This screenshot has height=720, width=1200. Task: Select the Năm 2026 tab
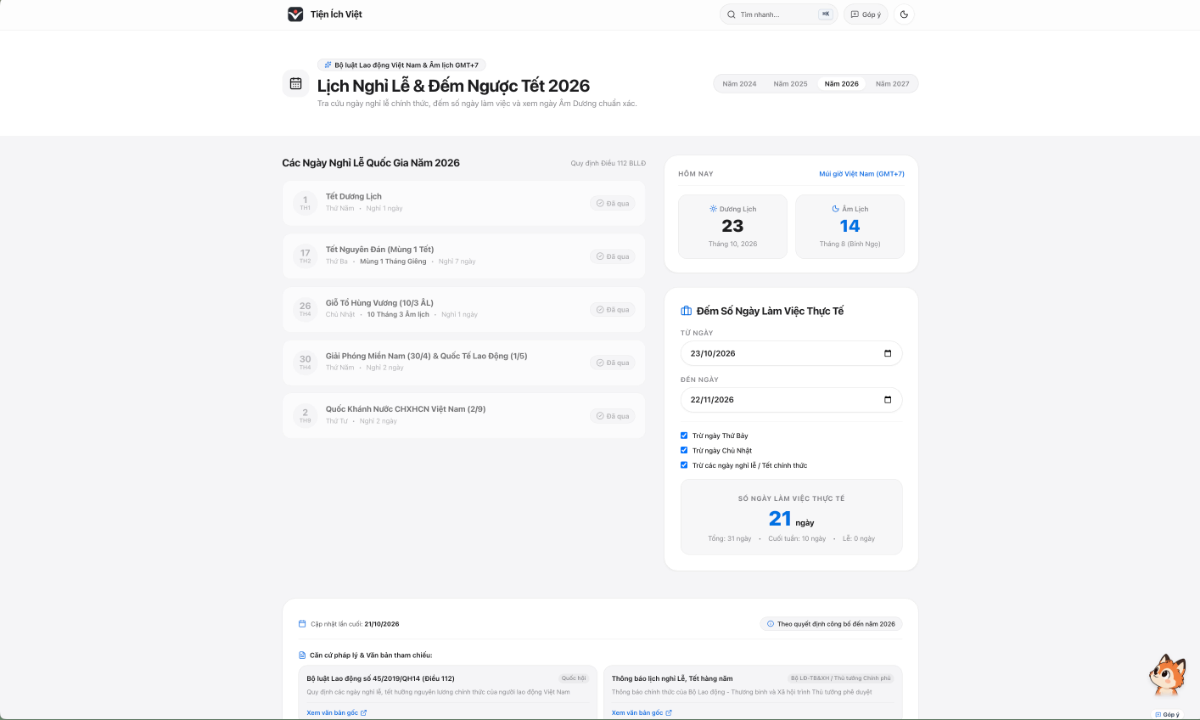point(842,84)
